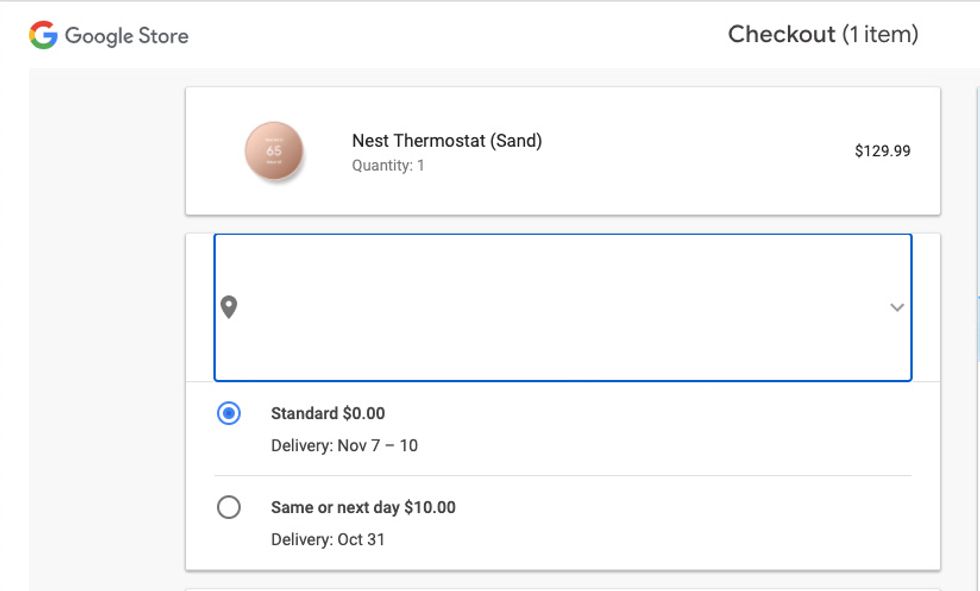
Task: Click the selected Standard shipping radio icon
Action: (x=230, y=412)
